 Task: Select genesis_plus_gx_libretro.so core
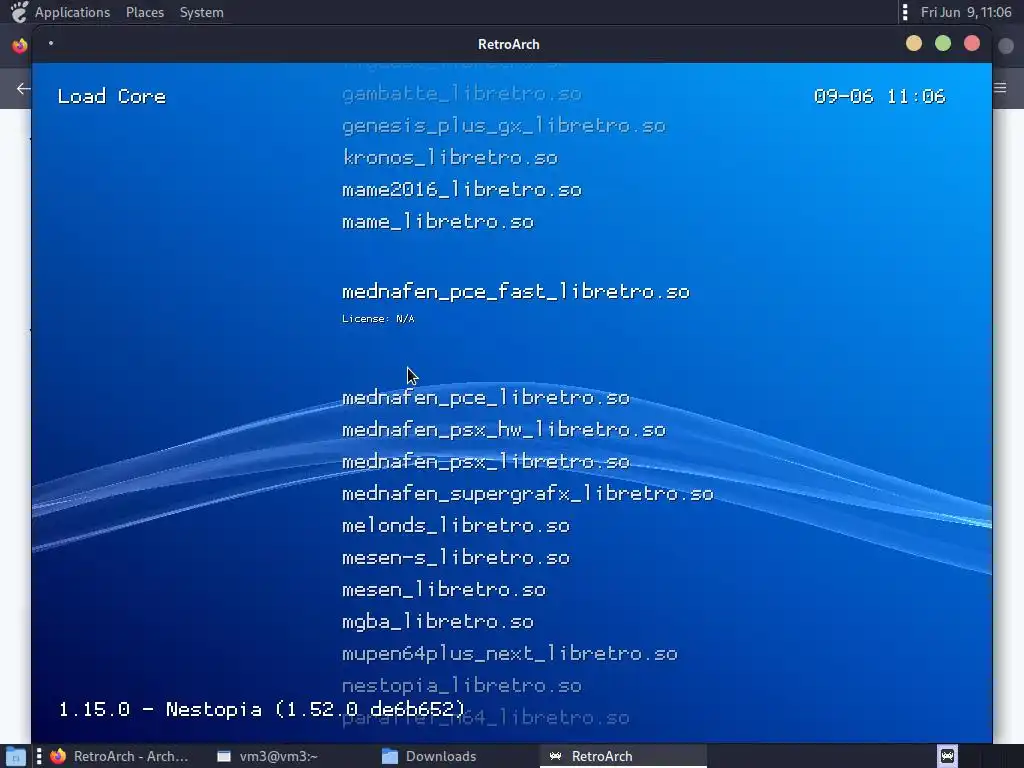click(x=504, y=125)
